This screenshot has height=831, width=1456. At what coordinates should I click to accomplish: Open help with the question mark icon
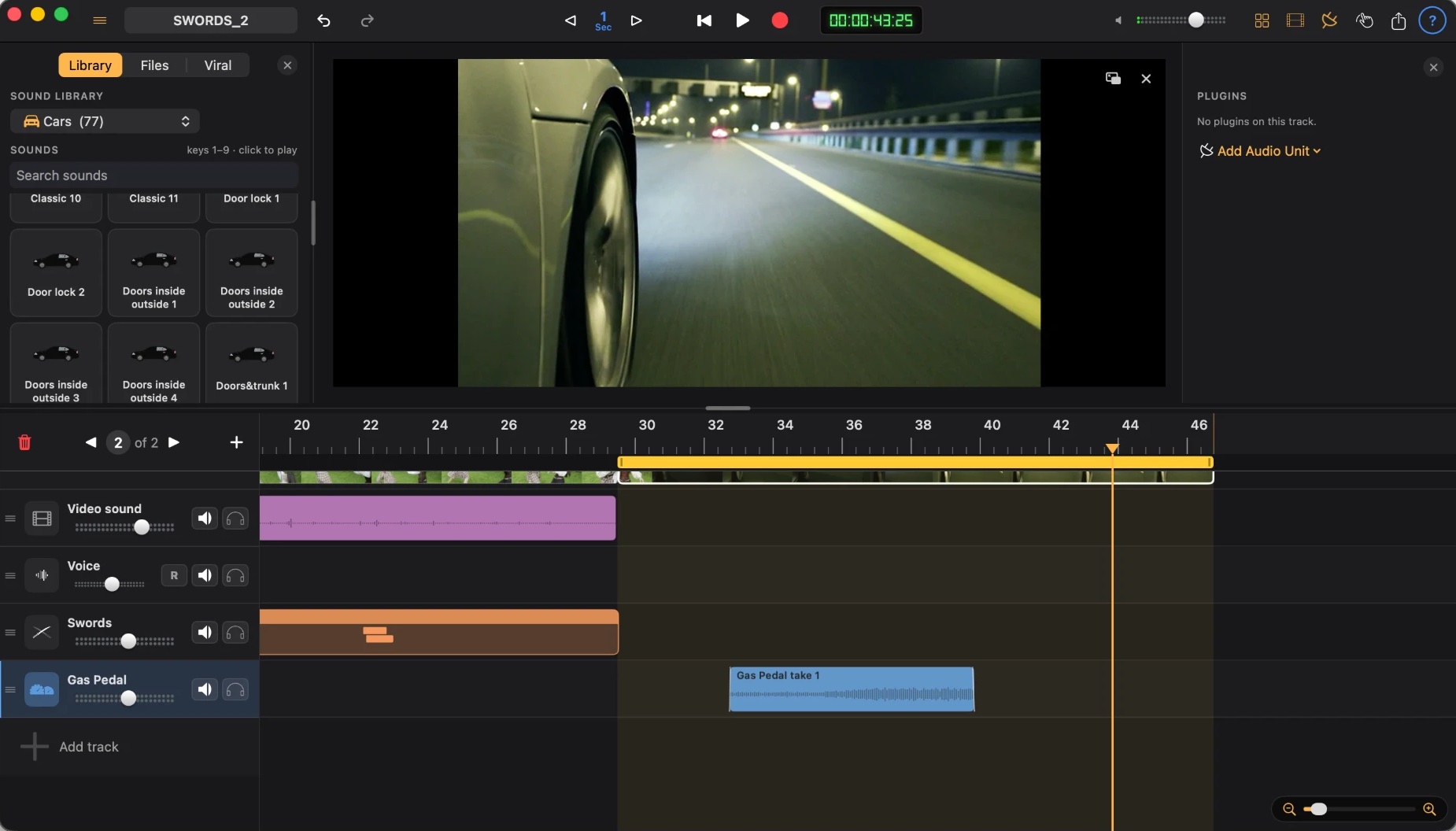1432,20
